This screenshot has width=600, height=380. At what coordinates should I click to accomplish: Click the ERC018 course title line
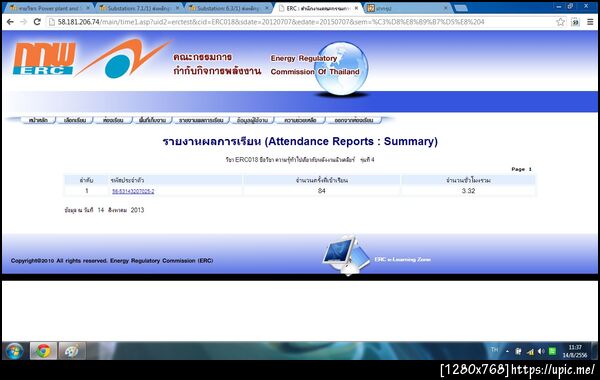click(x=300, y=160)
